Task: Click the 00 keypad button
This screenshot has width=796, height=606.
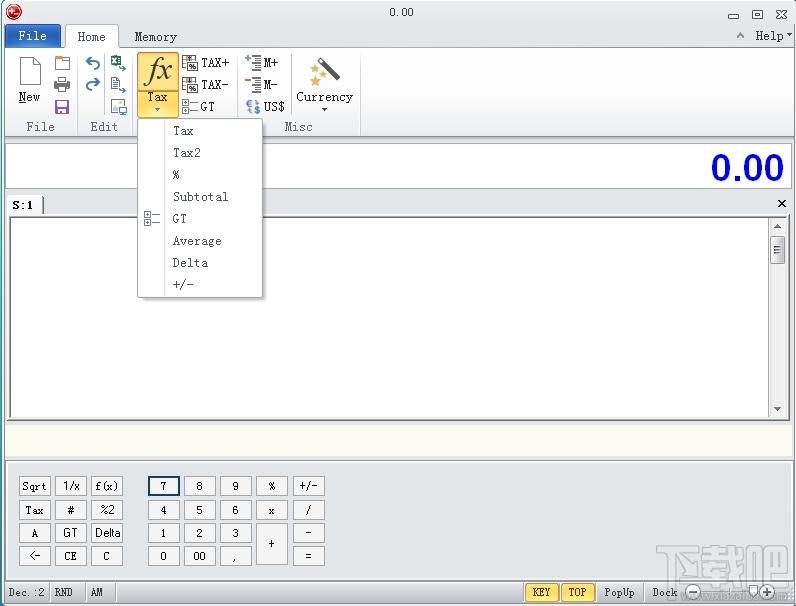Action: point(200,556)
